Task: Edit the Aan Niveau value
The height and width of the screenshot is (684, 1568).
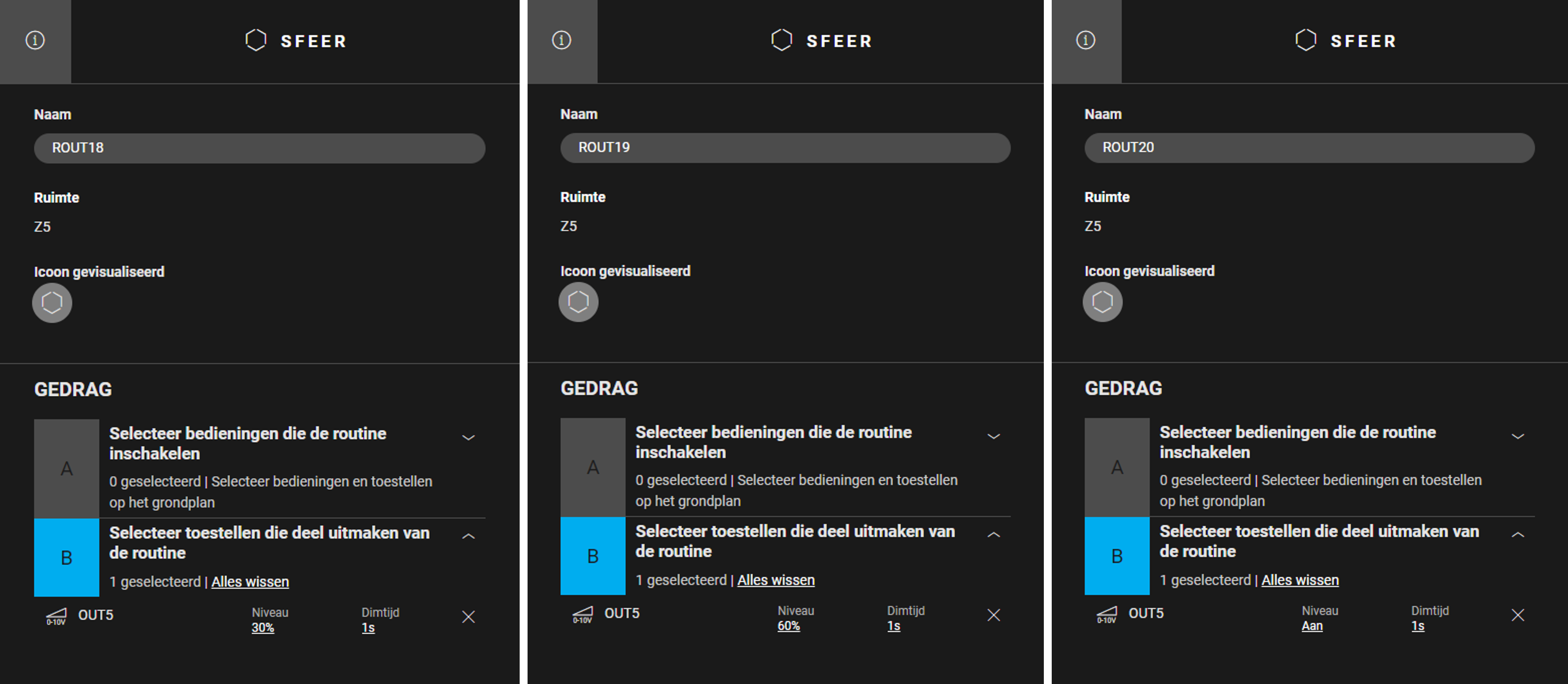Action: pos(1312,626)
